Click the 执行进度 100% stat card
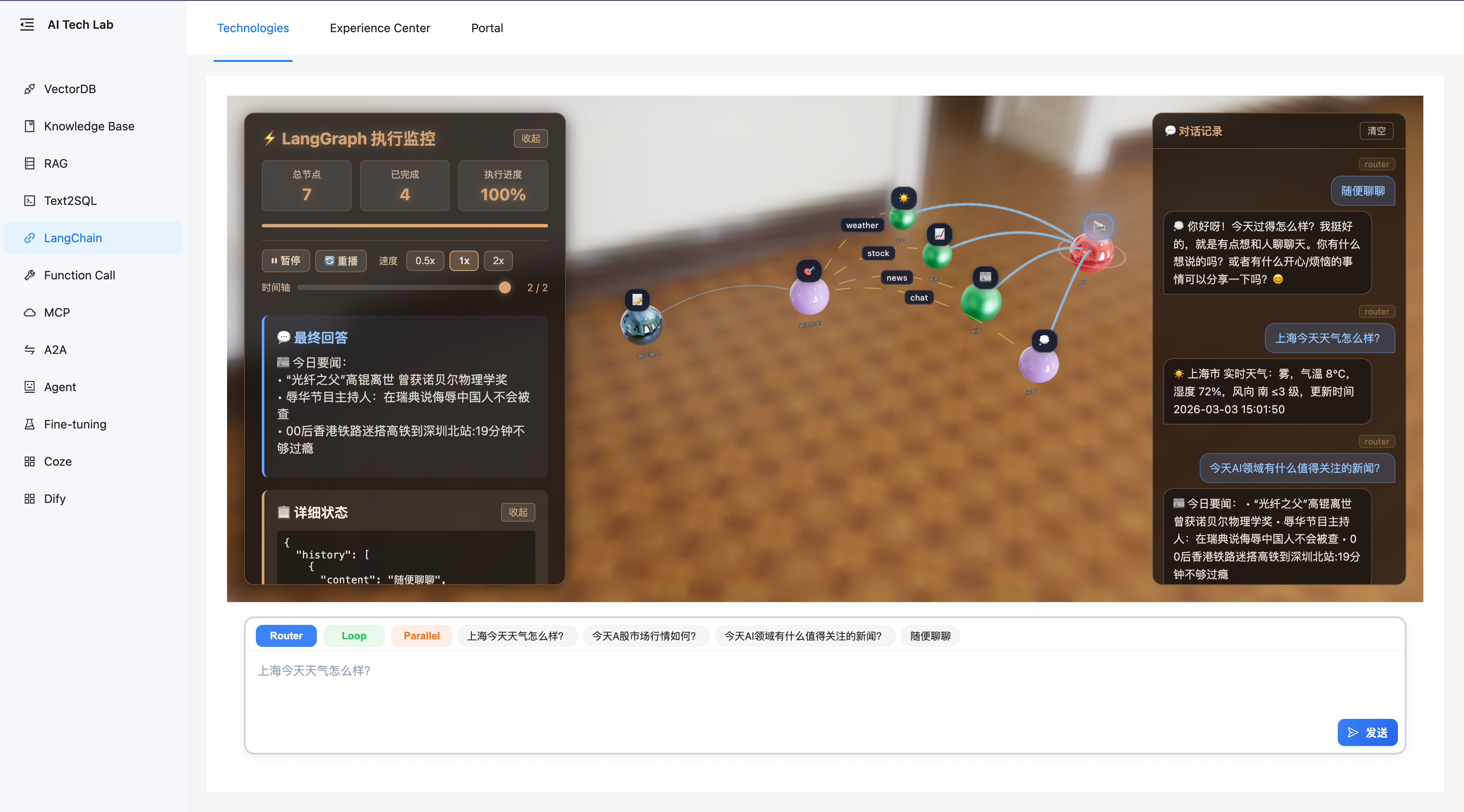The image size is (1464, 812). point(503,186)
